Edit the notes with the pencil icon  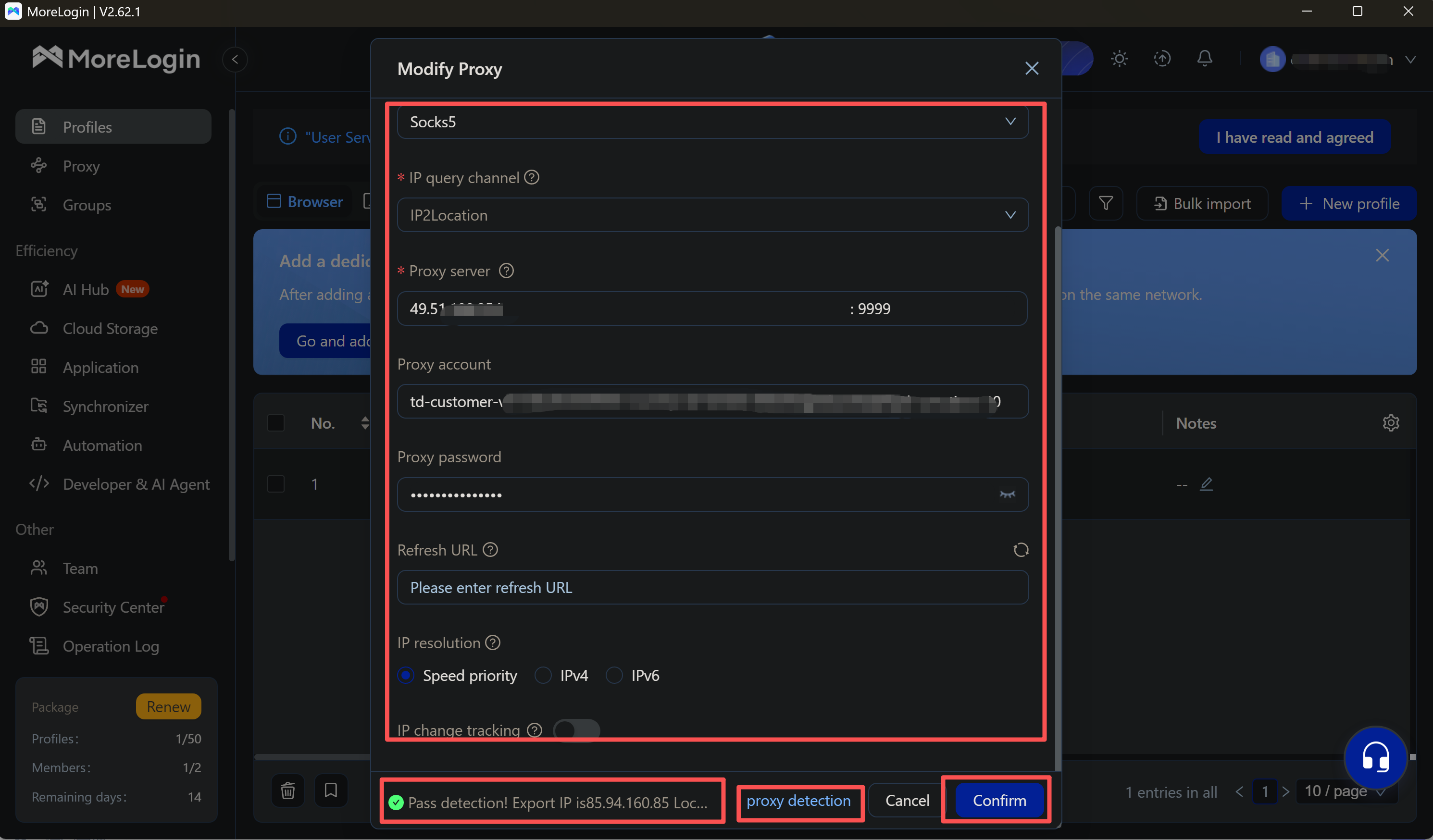tap(1206, 483)
